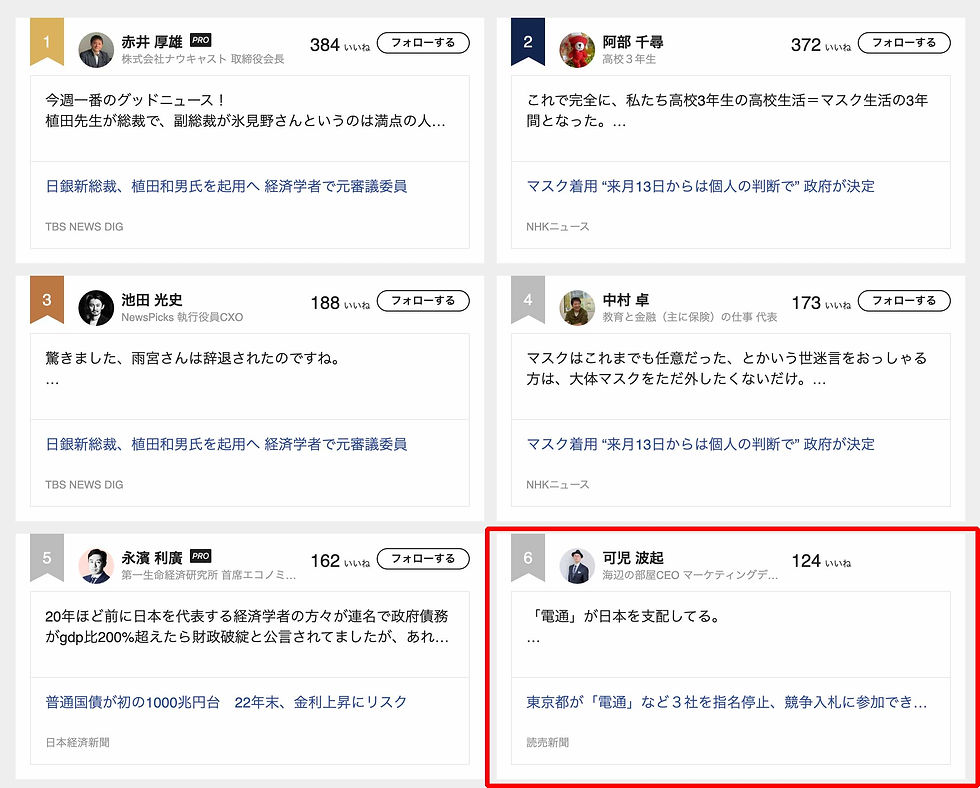Open the 普通国債が初の1000兆円台 article link

click(226, 702)
